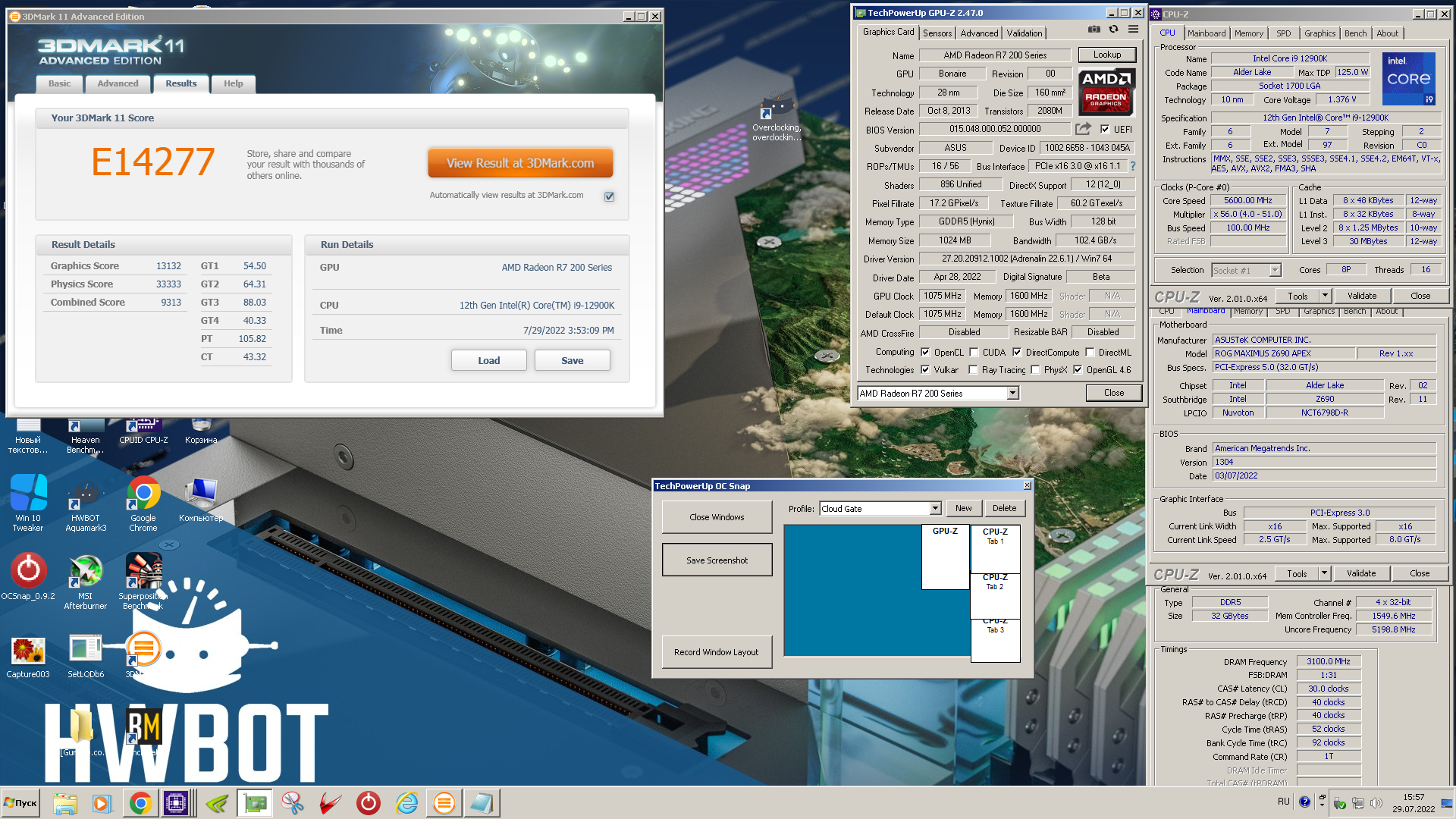This screenshot has height=819, width=1456.
Task: Click 3DMark orange icon in taskbar
Action: point(444,803)
